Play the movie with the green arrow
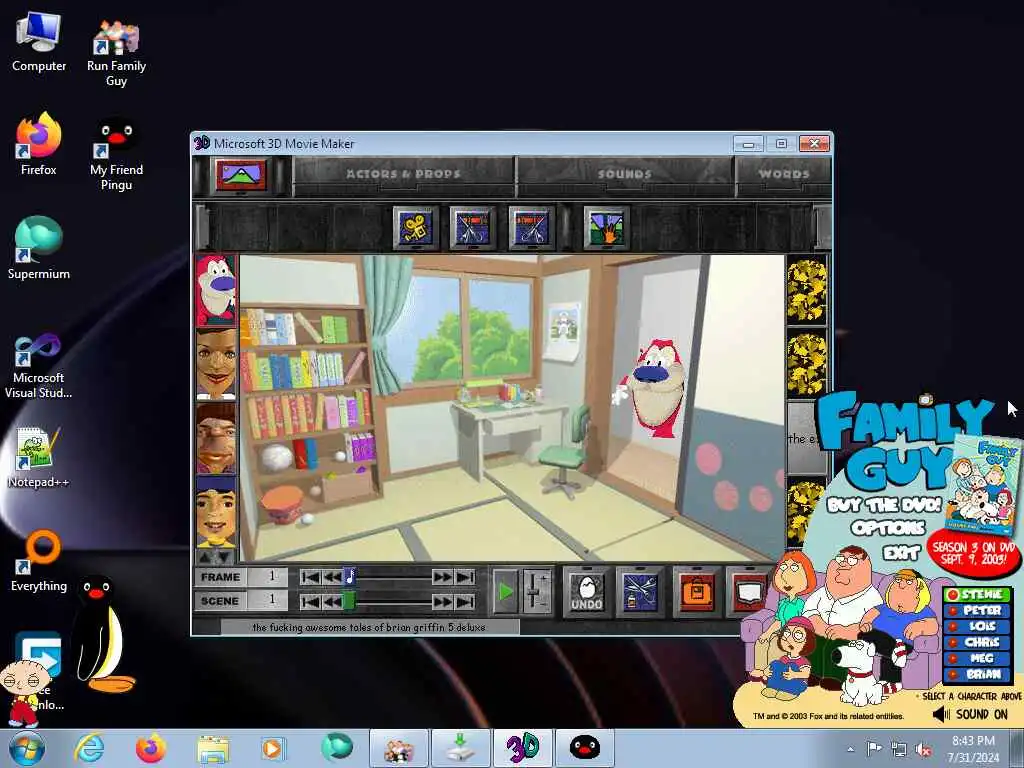The image size is (1024, 768). coord(505,592)
